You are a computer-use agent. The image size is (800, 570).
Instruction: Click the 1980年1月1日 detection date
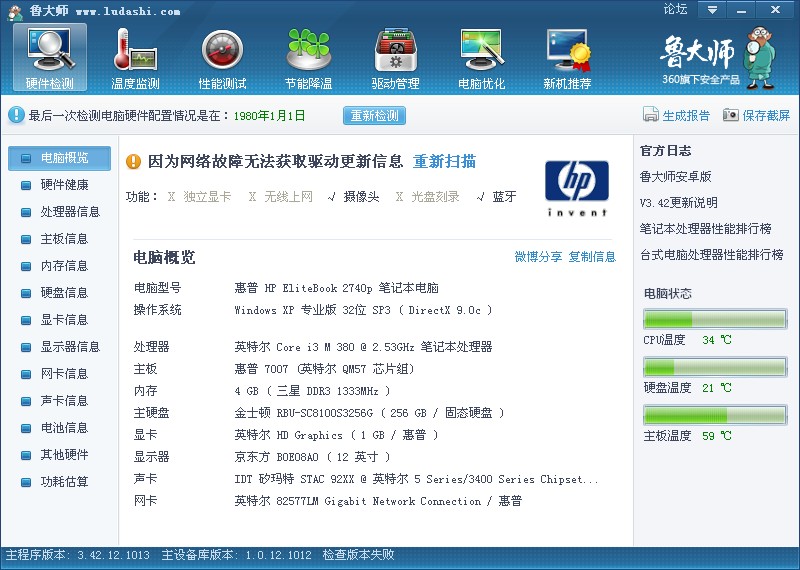[x=269, y=116]
